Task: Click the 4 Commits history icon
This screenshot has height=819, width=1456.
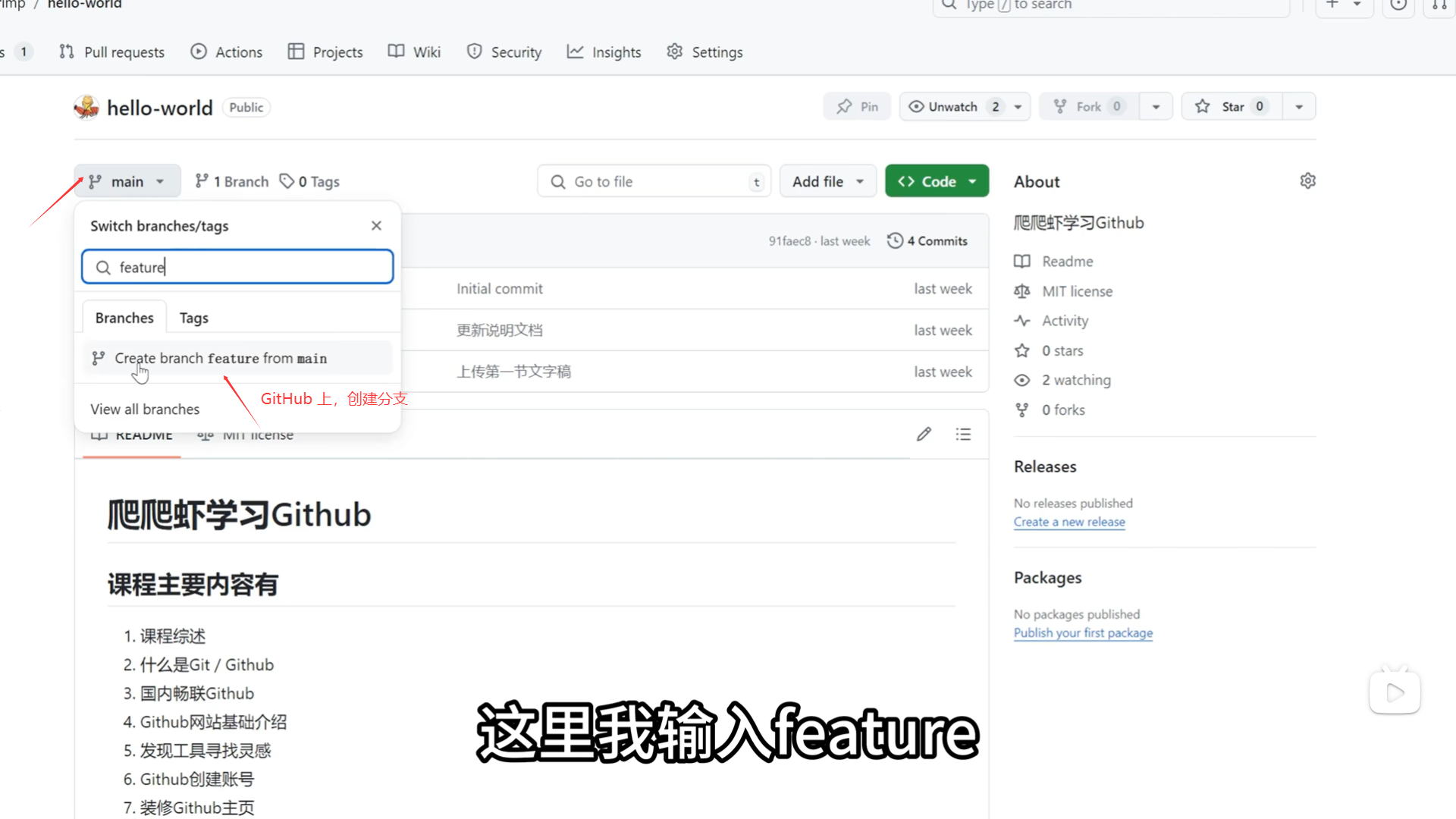Action: pyautogui.click(x=895, y=240)
